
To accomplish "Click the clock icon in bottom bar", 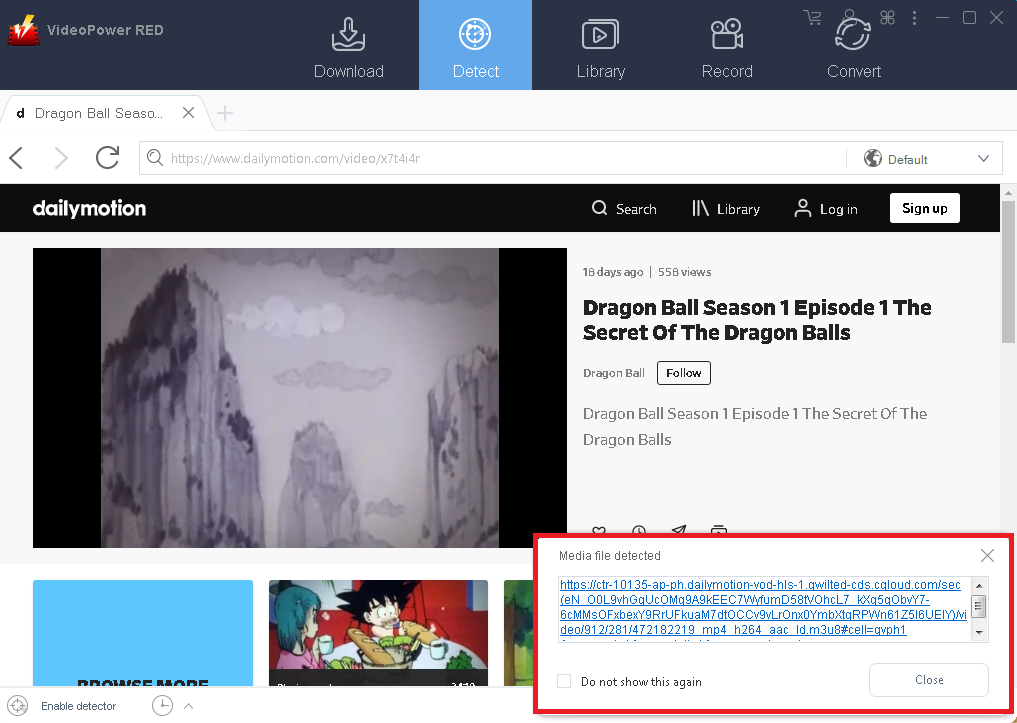I will click(162, 705).
